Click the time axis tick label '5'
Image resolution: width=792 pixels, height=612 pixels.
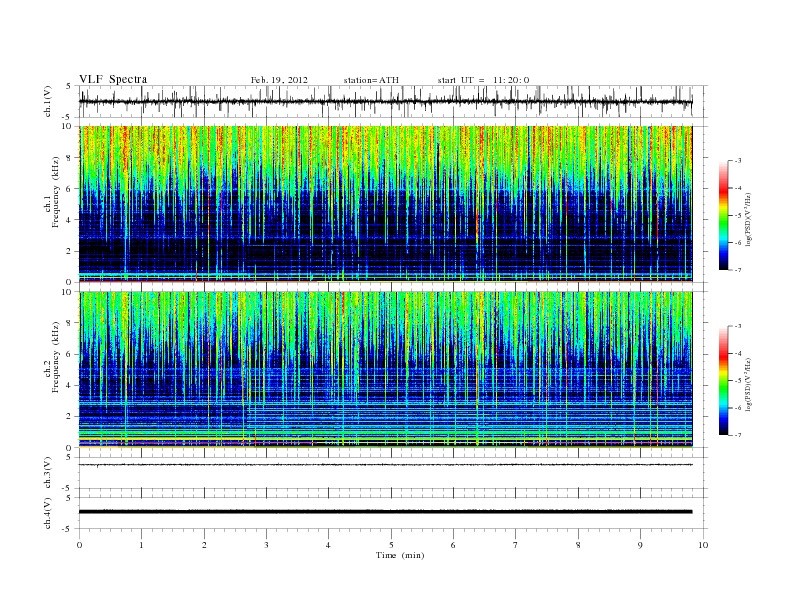tap(391, 545)
